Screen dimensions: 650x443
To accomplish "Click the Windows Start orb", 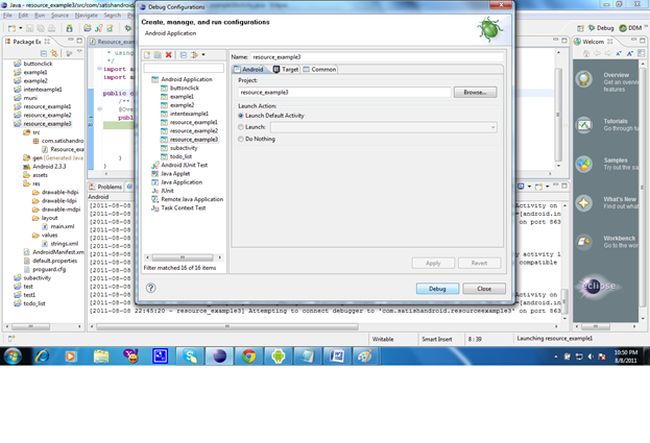I will pyautogui.click(x=12, y=356).
